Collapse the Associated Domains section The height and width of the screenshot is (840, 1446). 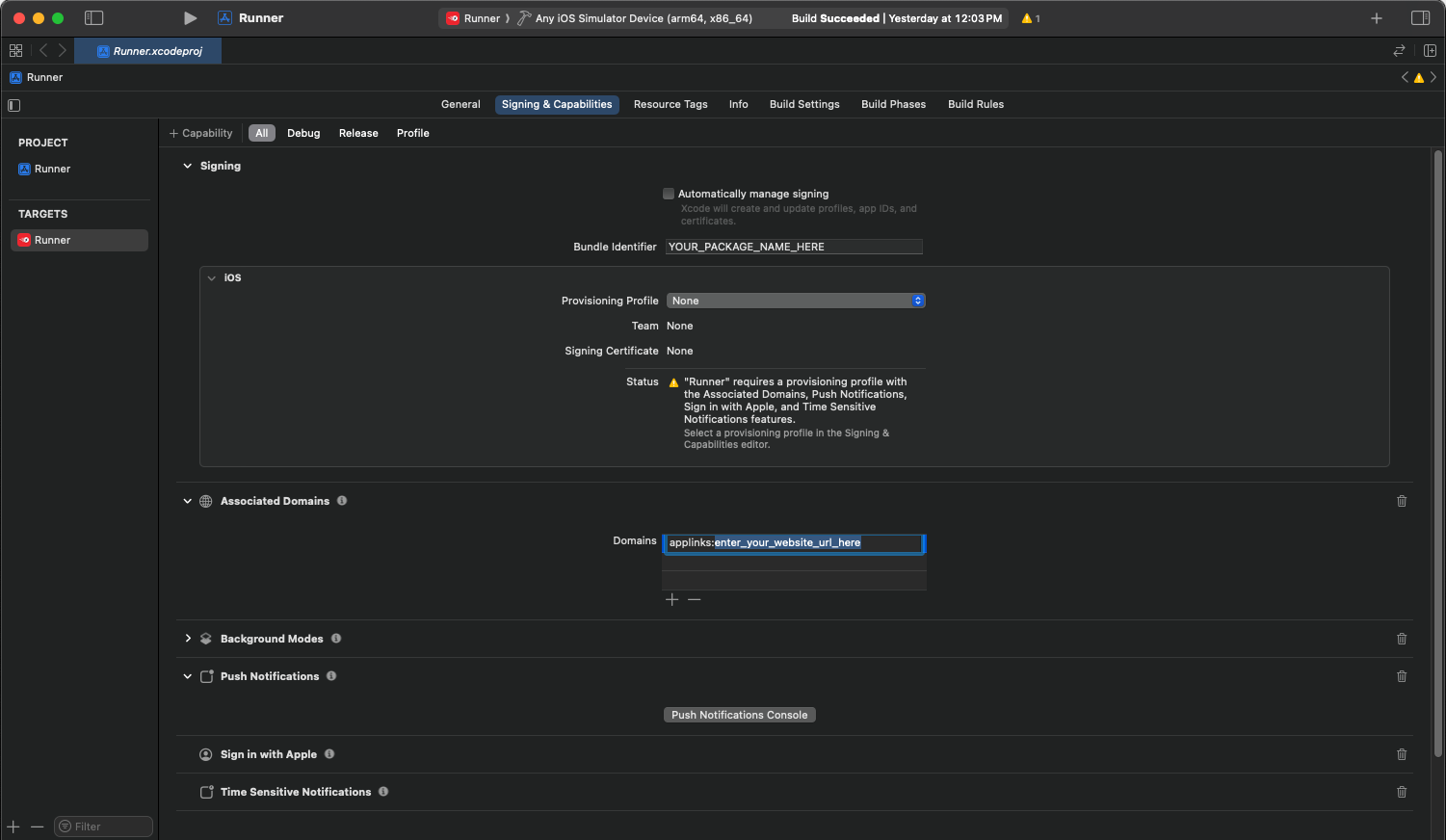pos(188,501)
